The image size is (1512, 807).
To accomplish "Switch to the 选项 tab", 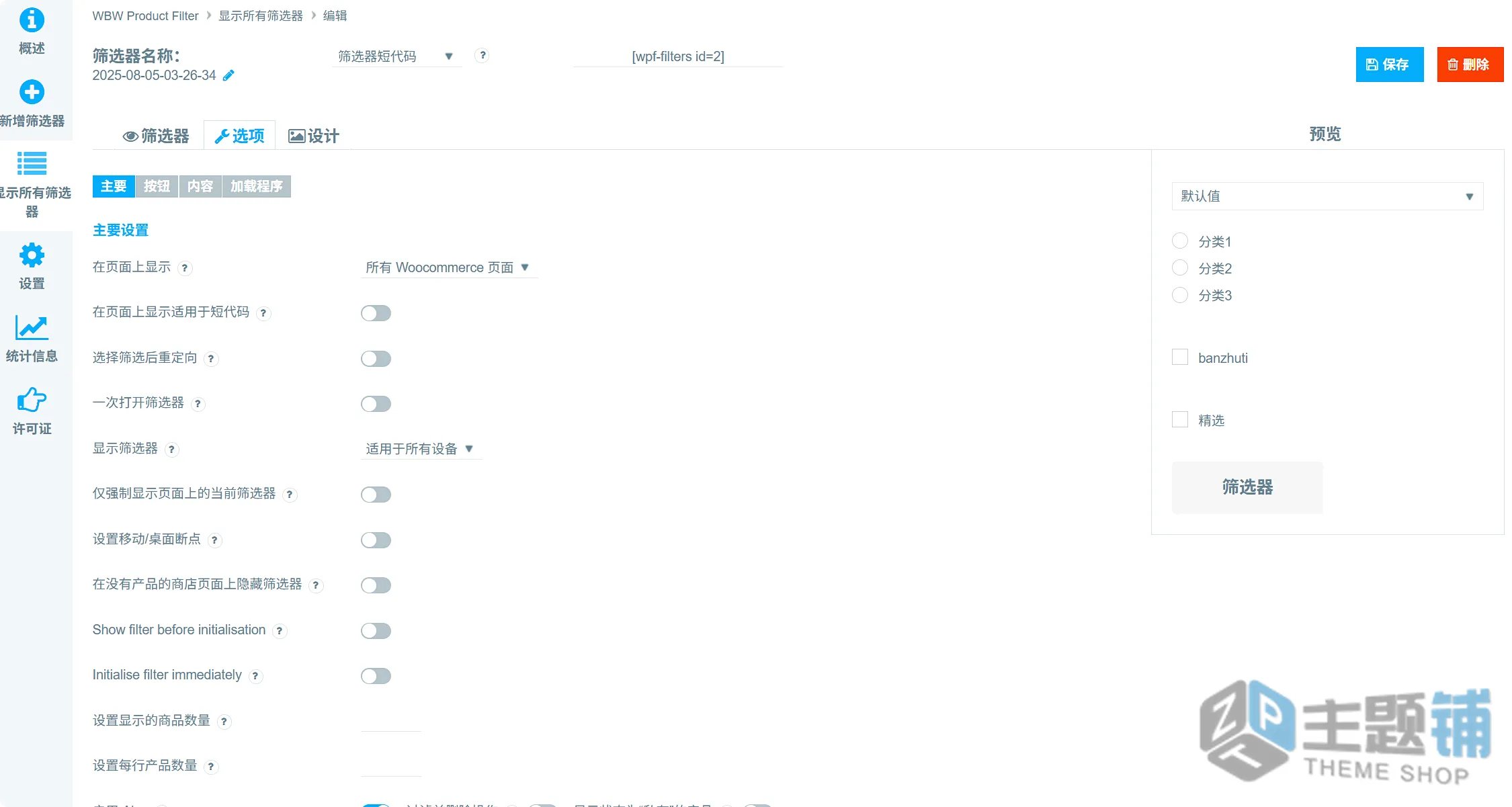I will coord(239,136).
